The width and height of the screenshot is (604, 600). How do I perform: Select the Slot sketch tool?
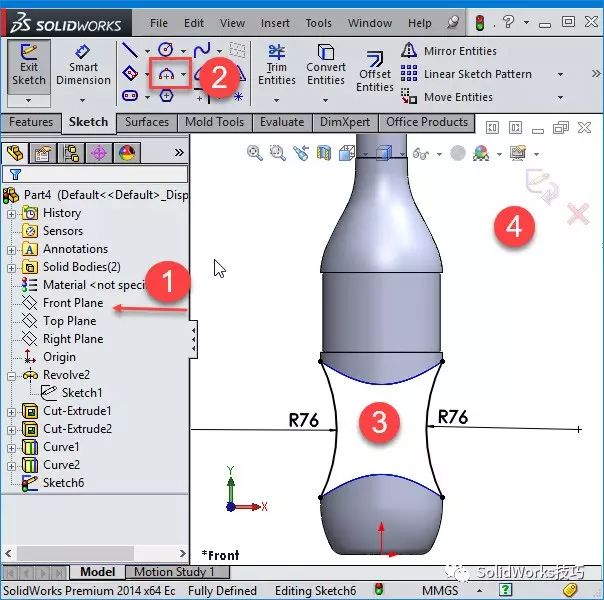[130, 95]
